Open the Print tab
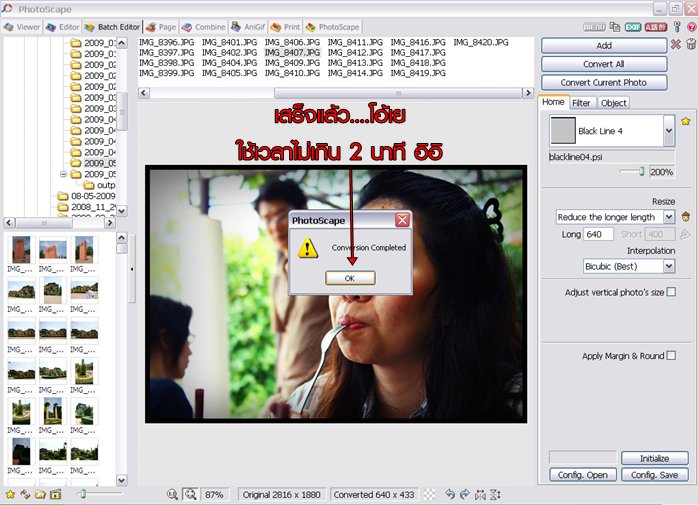The width and height of the screenshot is (698, 505). point(285,27)
